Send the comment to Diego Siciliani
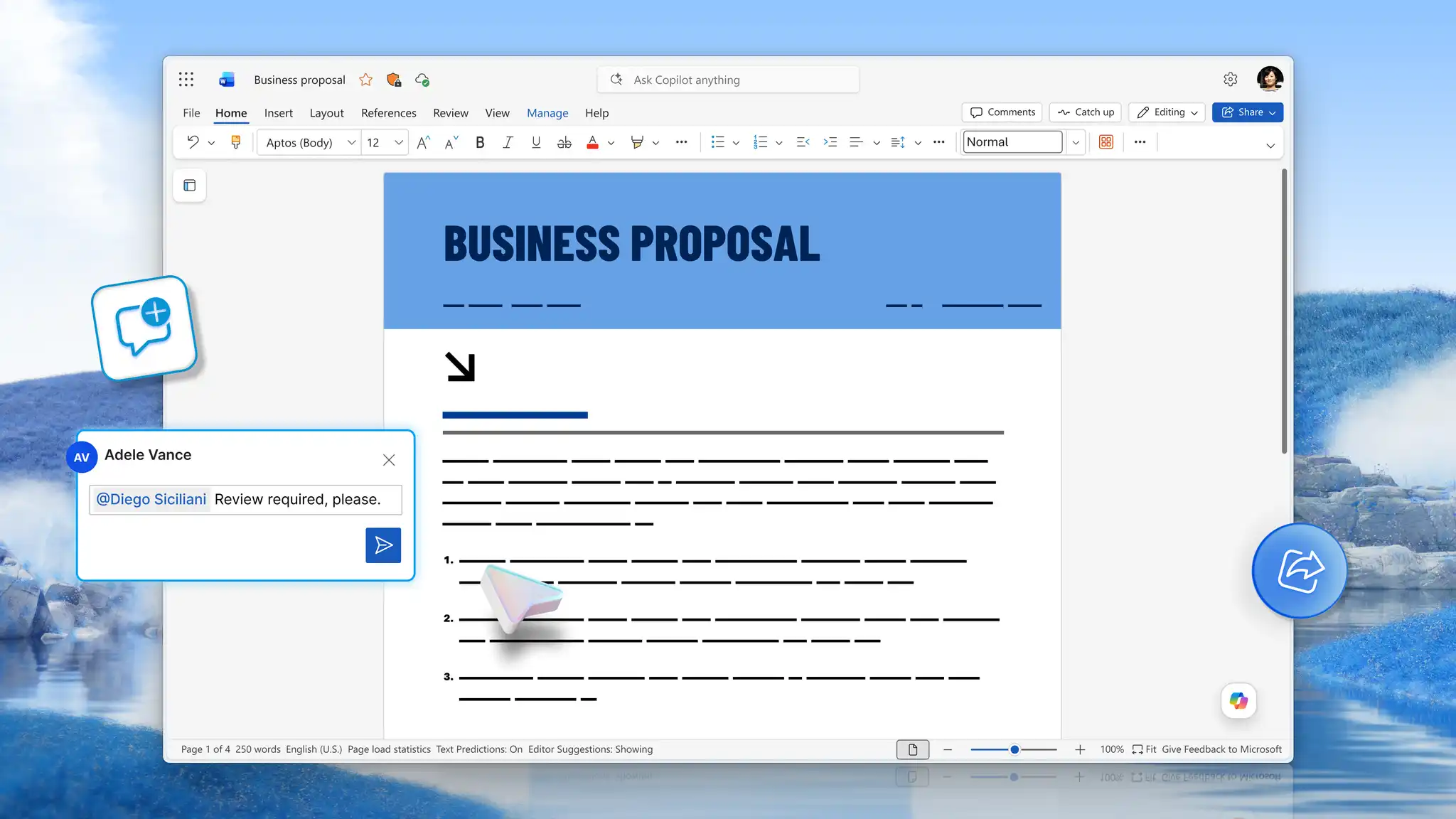Image resolution: width=1456 pixels, height=819 pixels. point(383,545)
